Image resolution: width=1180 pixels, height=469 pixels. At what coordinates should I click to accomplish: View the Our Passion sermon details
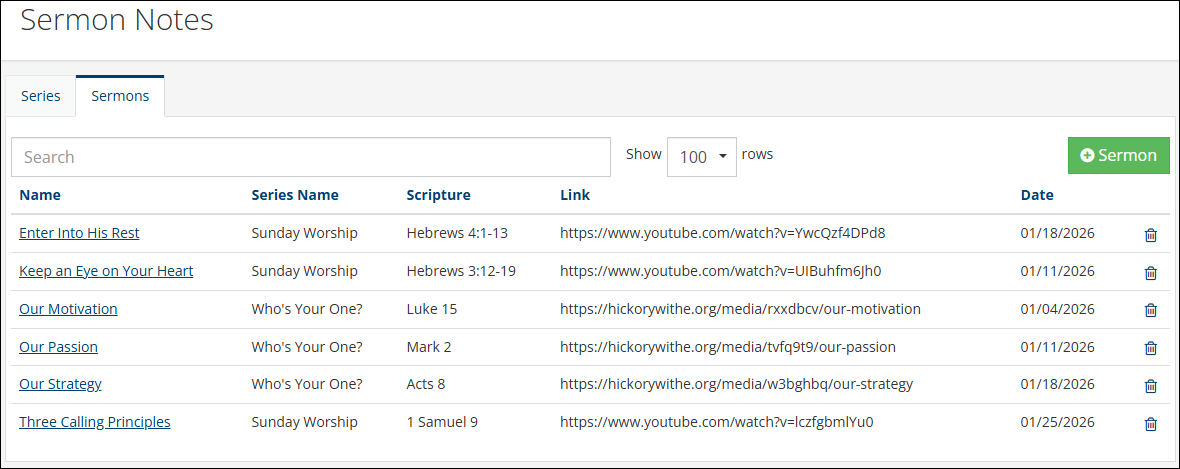click(x=58, y=347)
